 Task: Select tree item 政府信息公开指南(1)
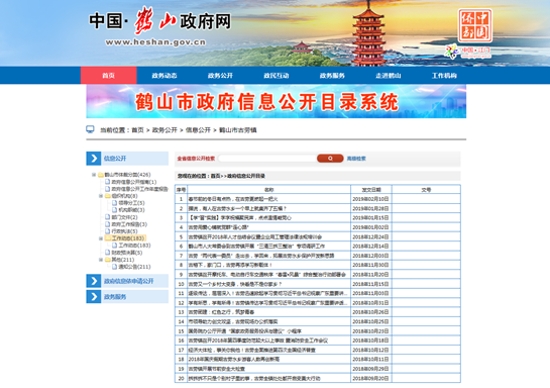[134, 182]
